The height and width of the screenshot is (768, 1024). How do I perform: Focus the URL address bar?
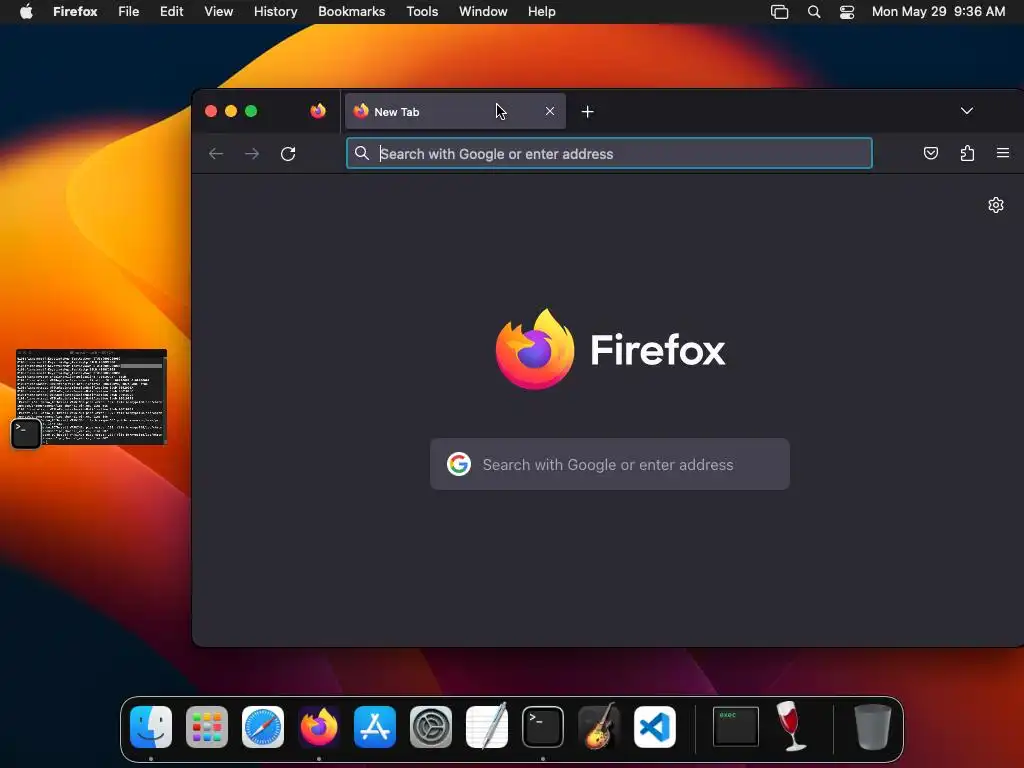[x=609, y=153]
